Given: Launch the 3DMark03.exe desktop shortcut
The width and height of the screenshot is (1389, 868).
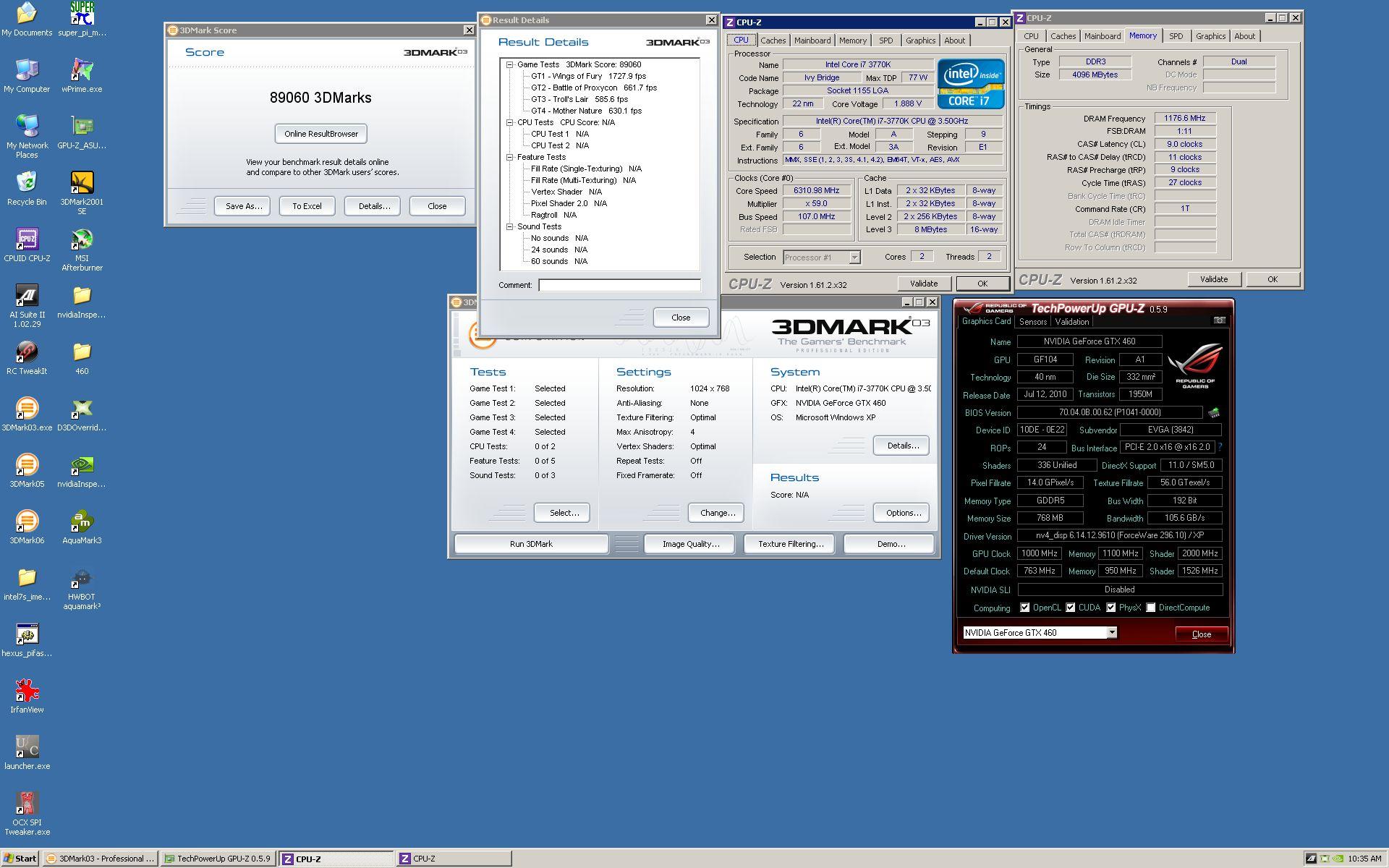Looking at the screenshot, I should pyautogui.click(x=27, y=414).
